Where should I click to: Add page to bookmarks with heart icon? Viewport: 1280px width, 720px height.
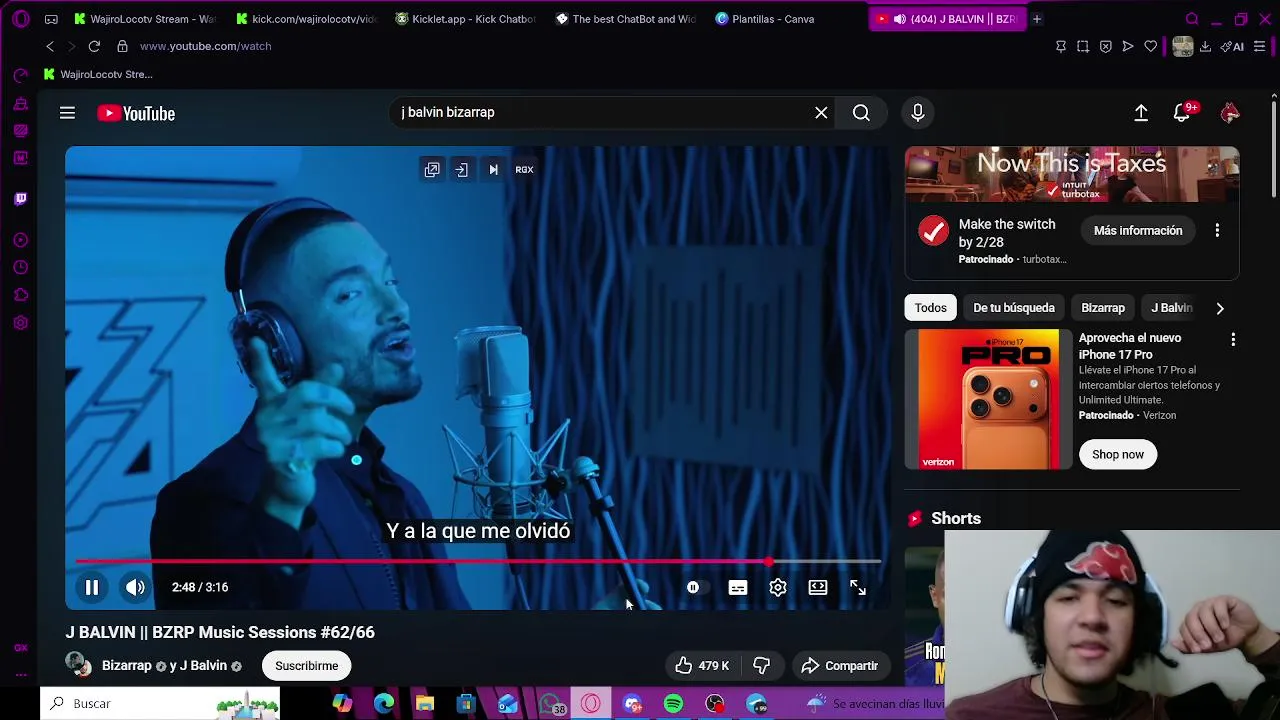coord(1151,46)
